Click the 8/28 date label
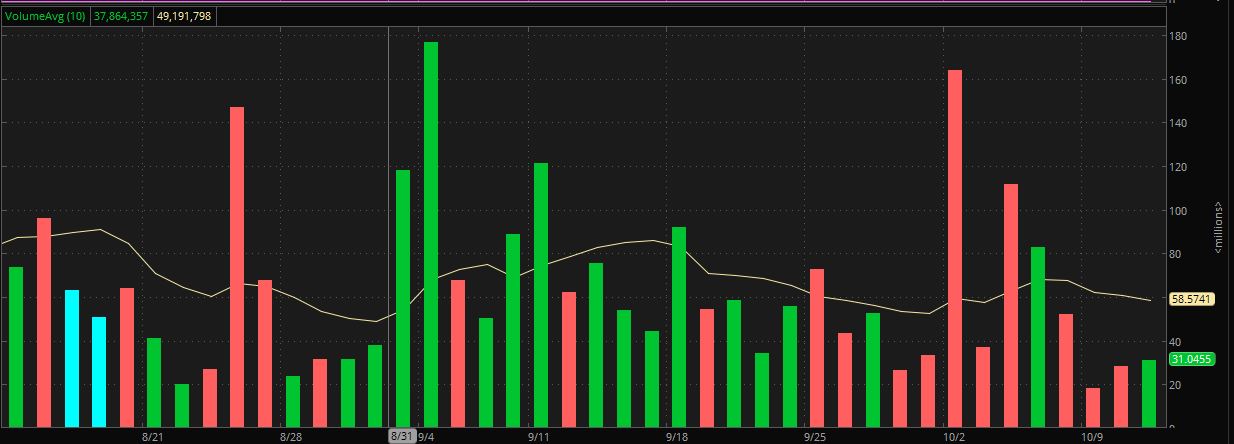The image size is (1234, 444). (x=291, y=437)
